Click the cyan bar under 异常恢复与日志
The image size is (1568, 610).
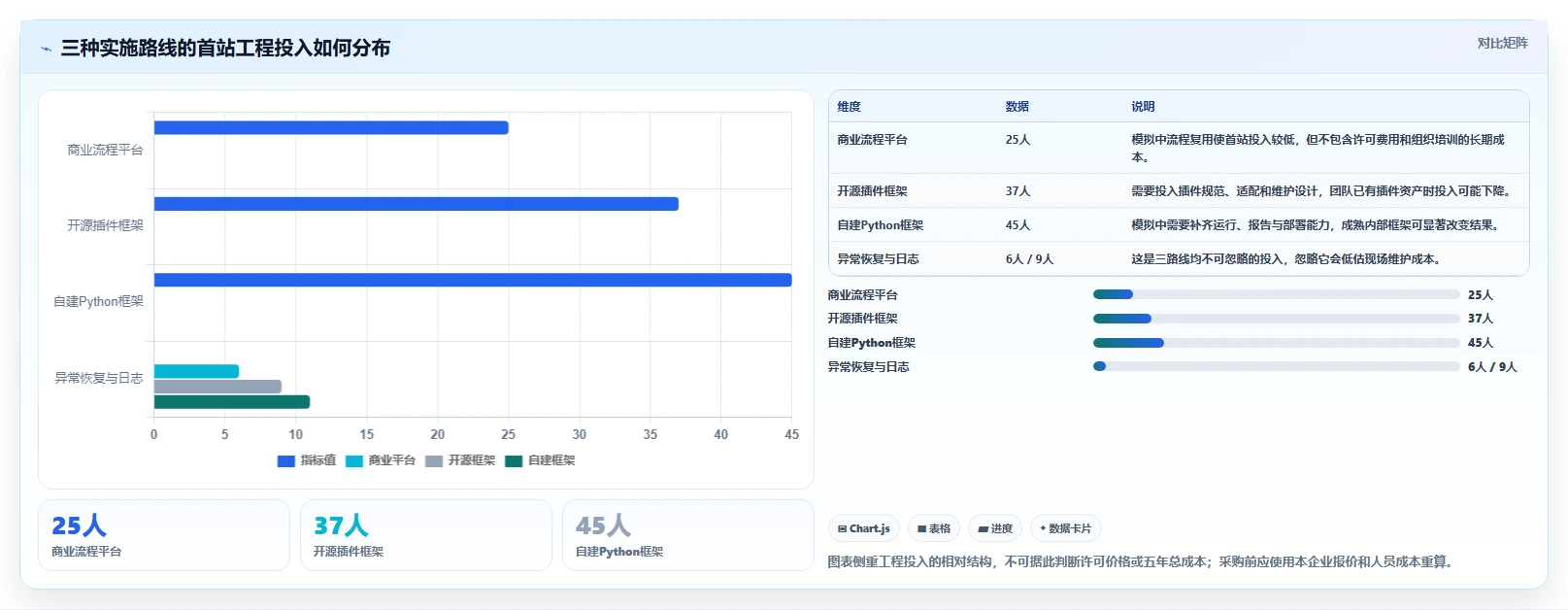pyautogui.click(x=196, y=371)
